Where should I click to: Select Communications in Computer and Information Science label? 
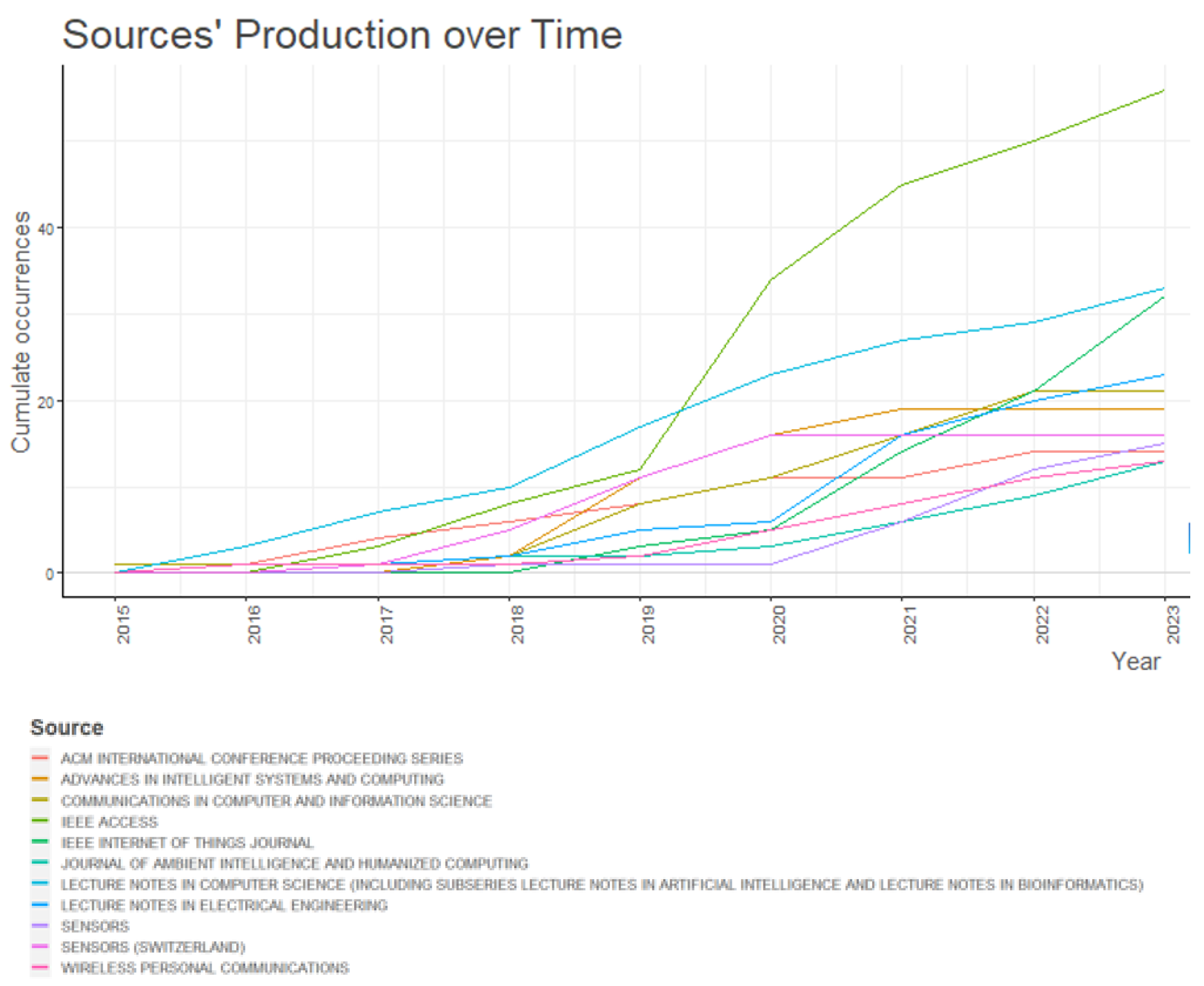coord(276,801)
